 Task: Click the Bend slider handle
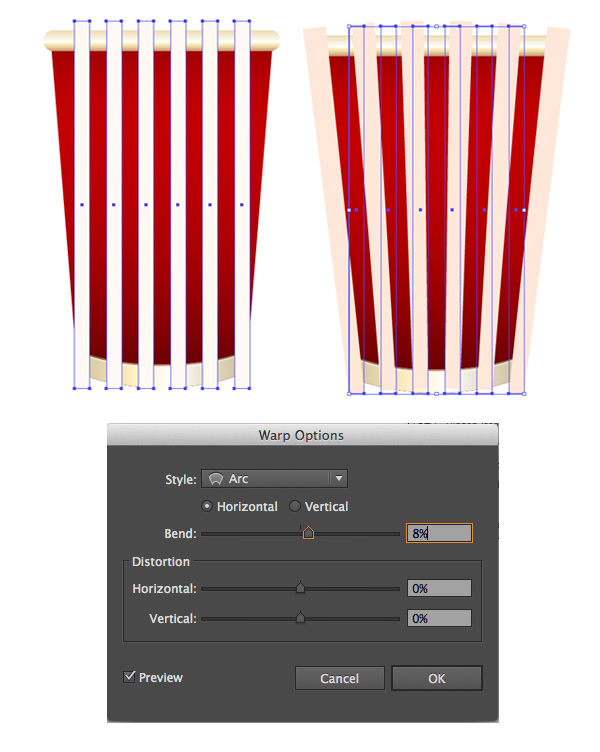click(308, 533)
